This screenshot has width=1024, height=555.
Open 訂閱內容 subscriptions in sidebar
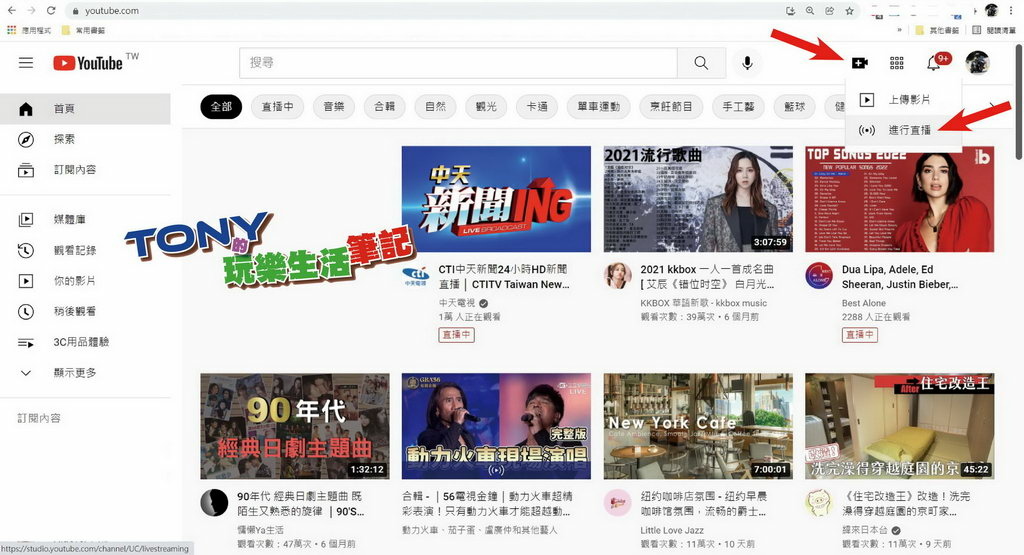(x=86, y=170)
